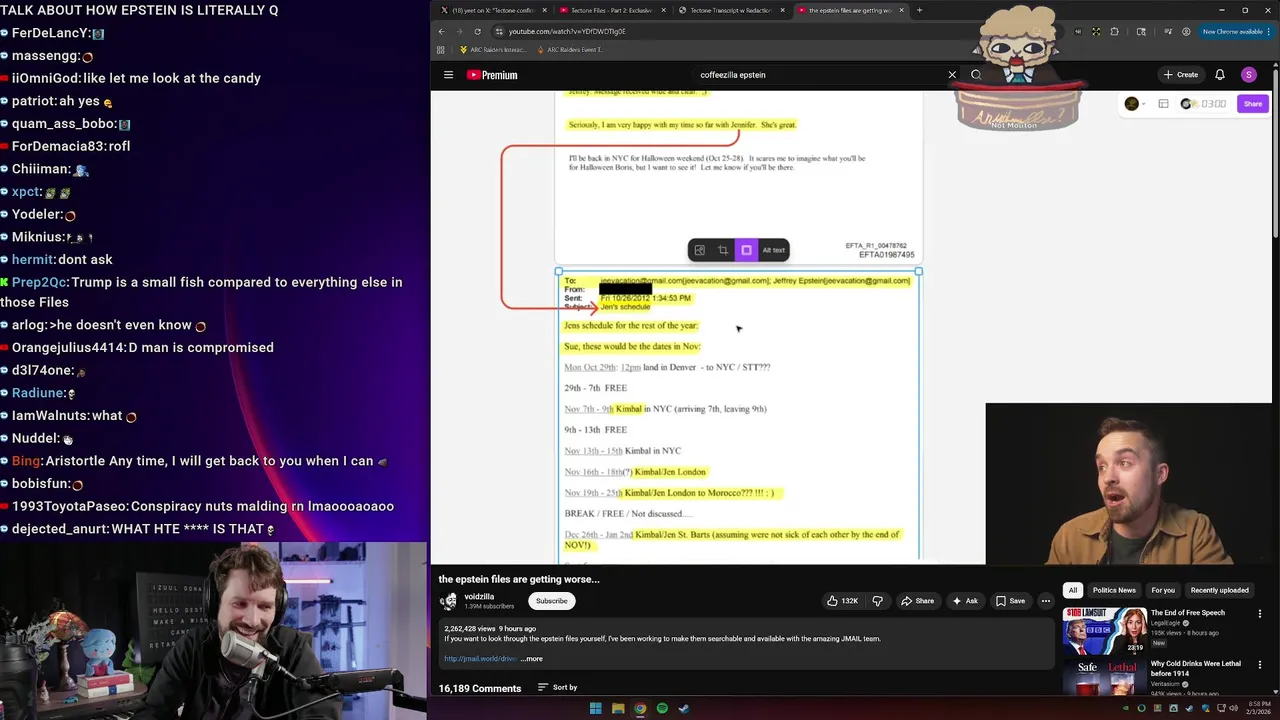Open the Sort by comments dropdown
Viewport: 1280px width, 720px height.
pos(558,687)
